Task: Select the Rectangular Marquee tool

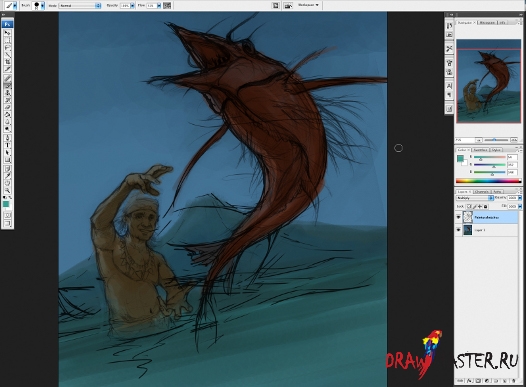Action: [x=7, y=40]
